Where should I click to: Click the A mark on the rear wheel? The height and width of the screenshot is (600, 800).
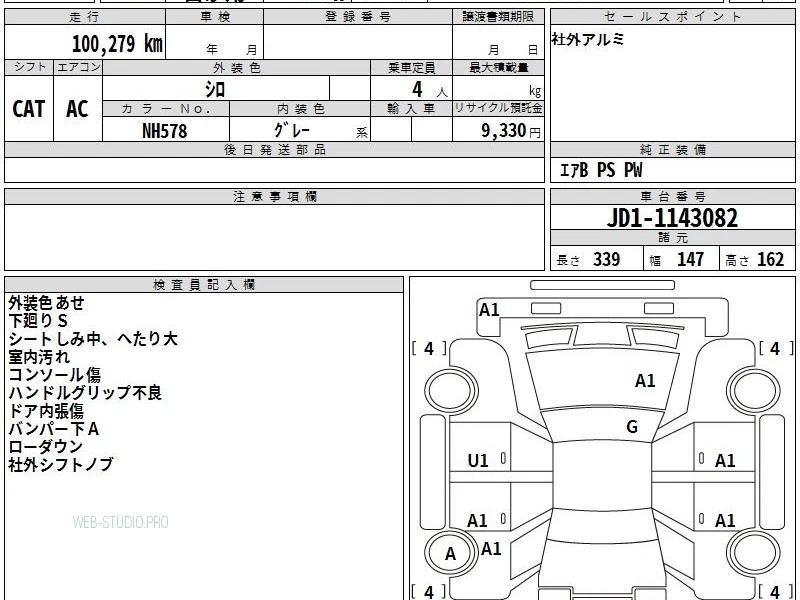450,554
